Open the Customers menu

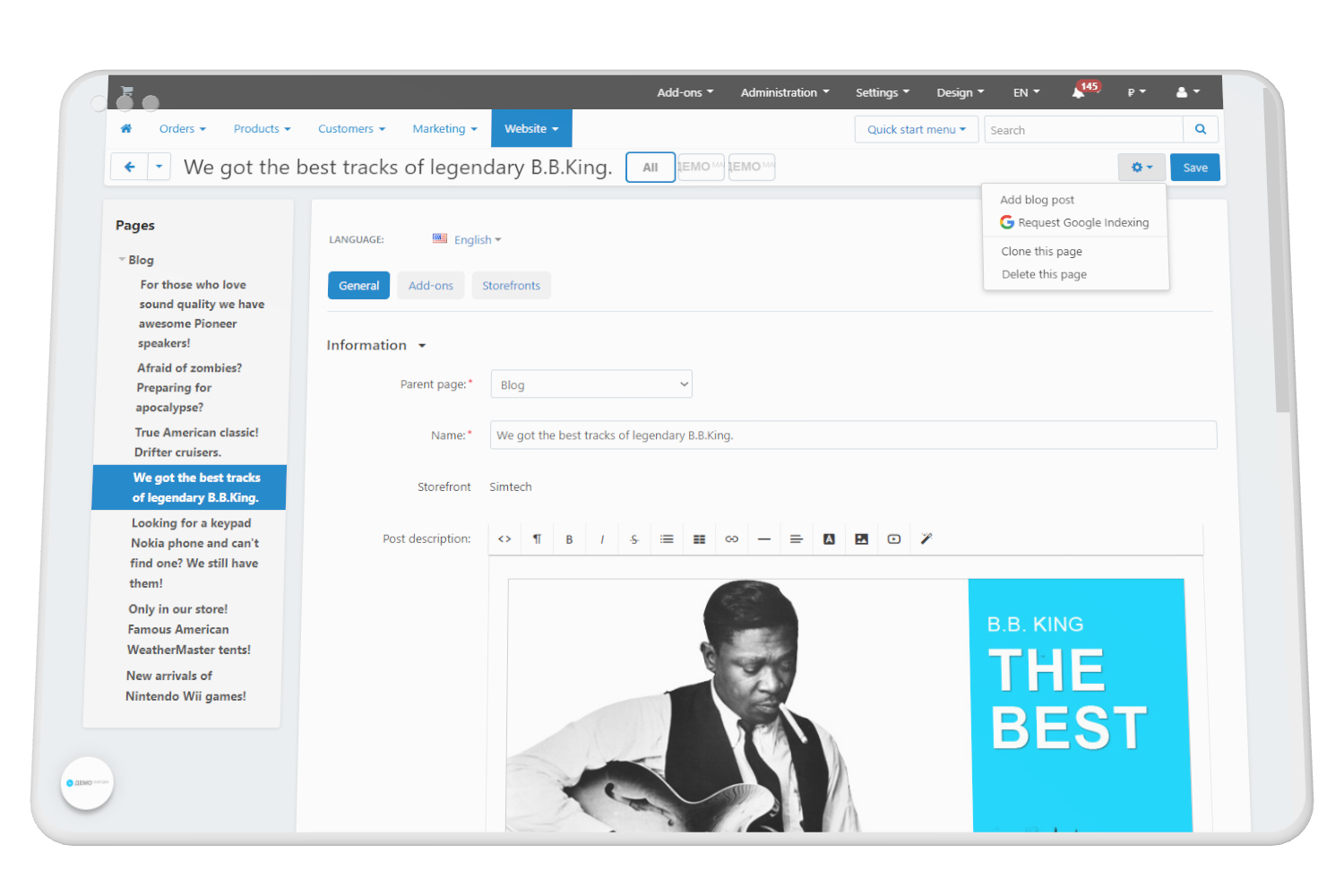351,129
